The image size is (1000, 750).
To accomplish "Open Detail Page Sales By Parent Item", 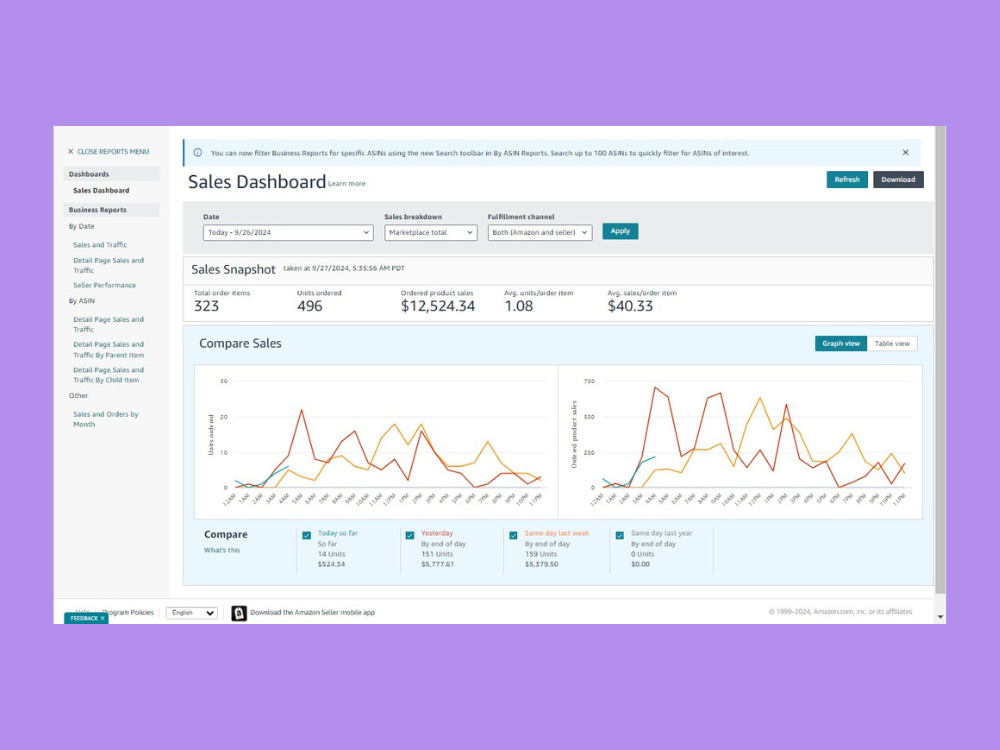I will [108, 349].
